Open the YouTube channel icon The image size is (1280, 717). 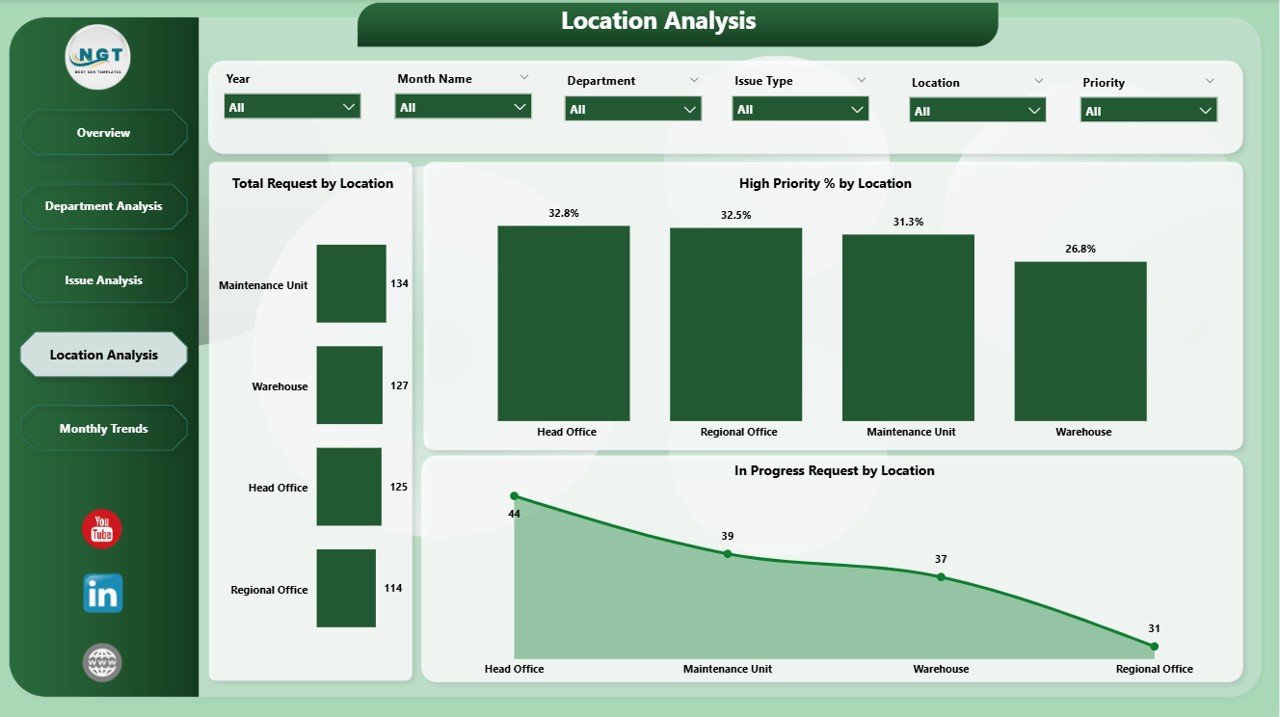pos(100,530)
